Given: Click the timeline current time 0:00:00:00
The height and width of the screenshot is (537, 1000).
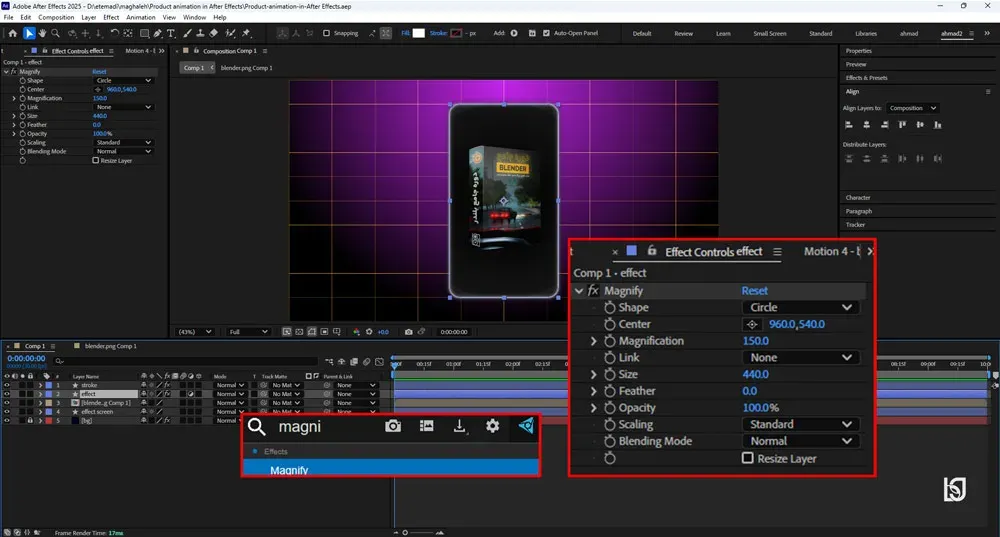Looking at the screenshot, I should (x=26, y=358).
